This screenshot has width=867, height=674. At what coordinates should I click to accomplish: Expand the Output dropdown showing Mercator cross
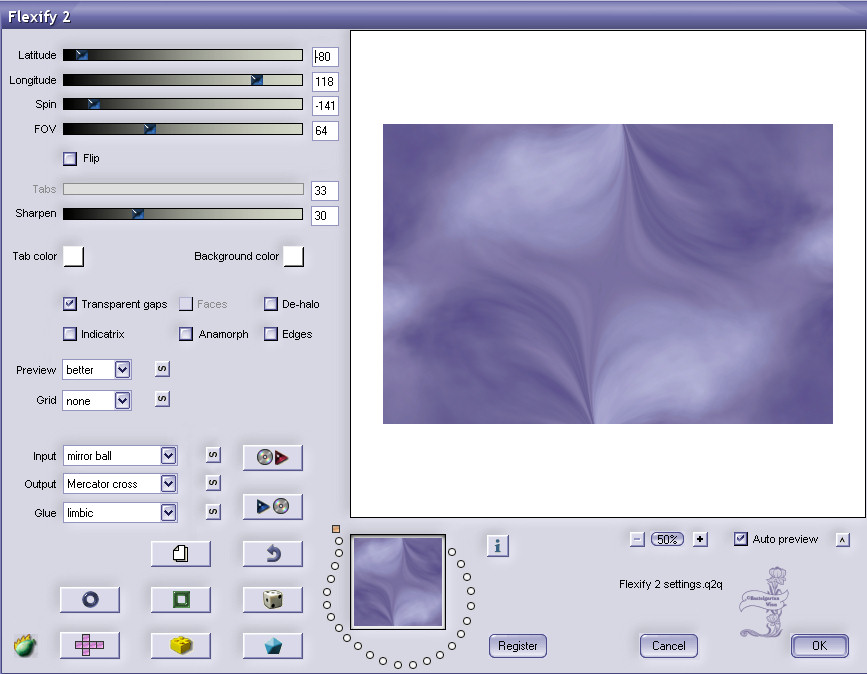click(x=169, y=484)
